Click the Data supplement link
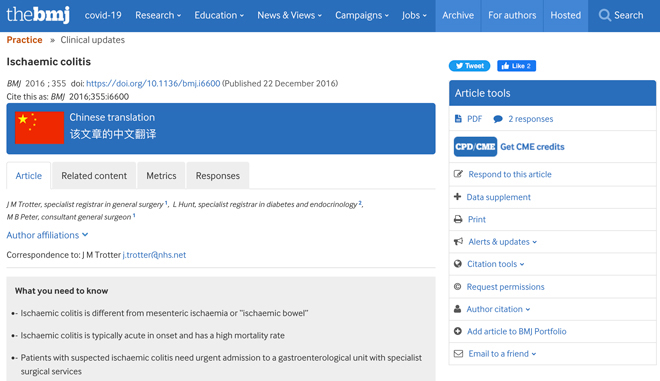The image size is (660, 381). [x=498, y=197]
